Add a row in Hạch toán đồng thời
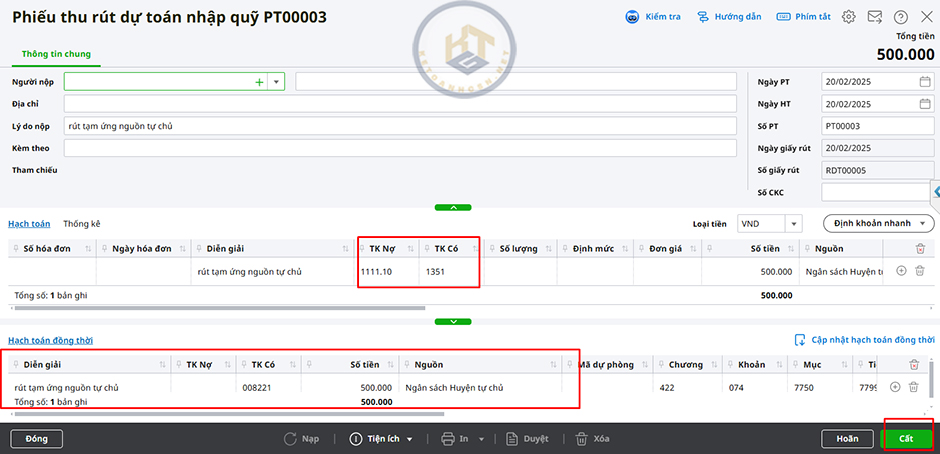 tap(895, 387)
